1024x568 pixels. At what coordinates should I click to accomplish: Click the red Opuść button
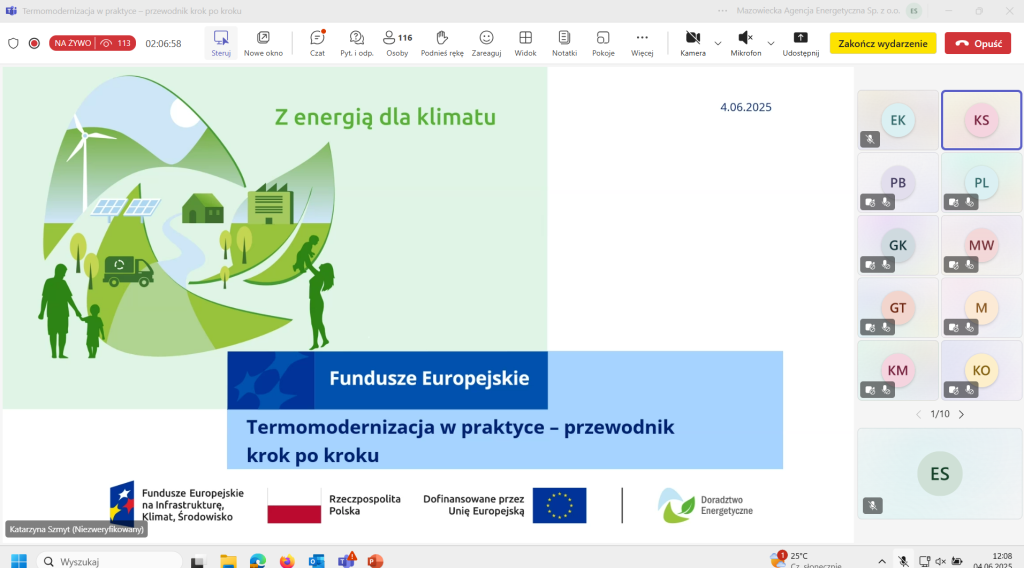978,43
